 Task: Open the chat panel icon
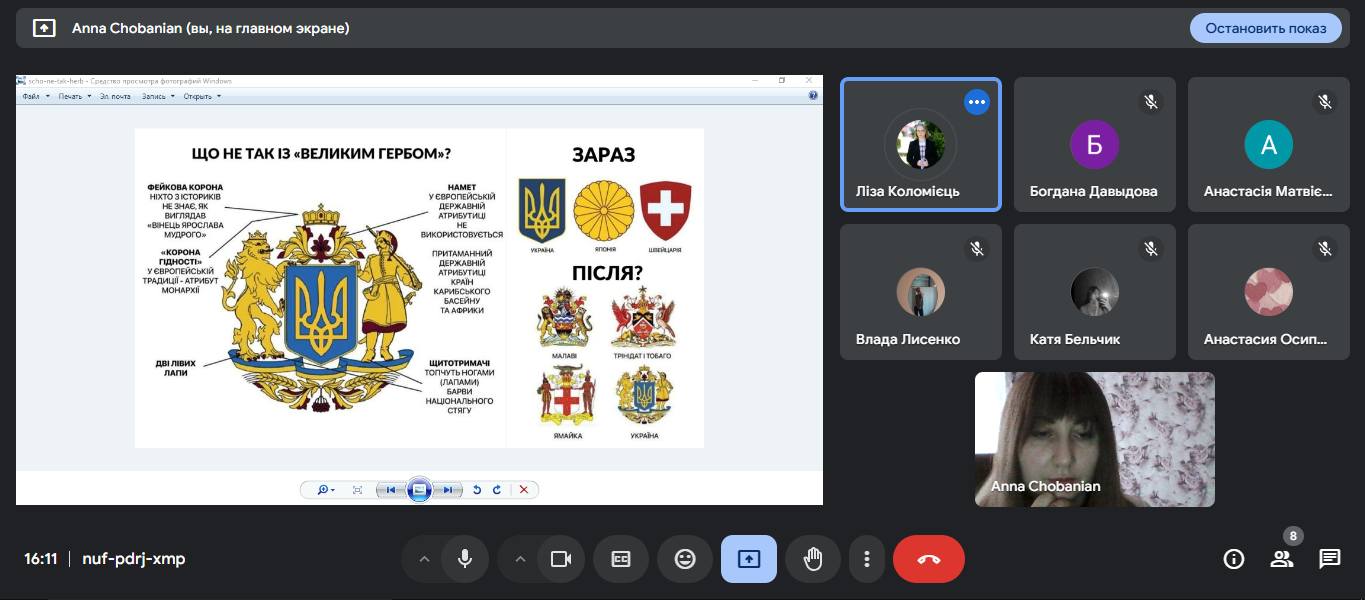tap(1329, 559)
